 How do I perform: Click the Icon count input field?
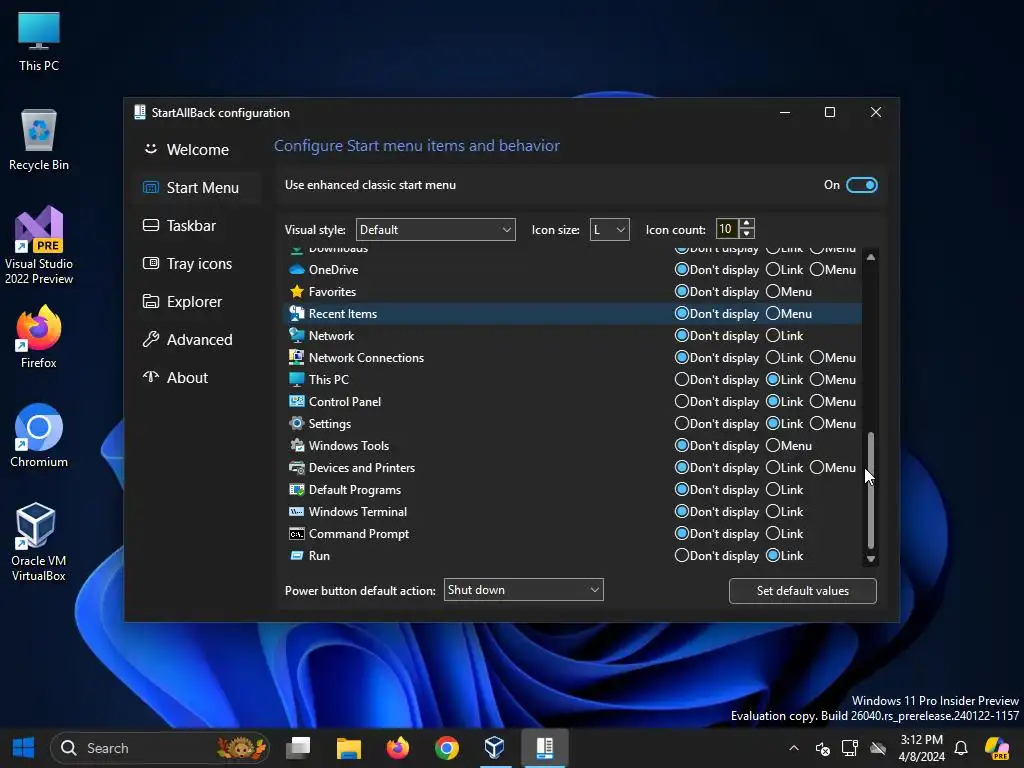tap(727, 229)
